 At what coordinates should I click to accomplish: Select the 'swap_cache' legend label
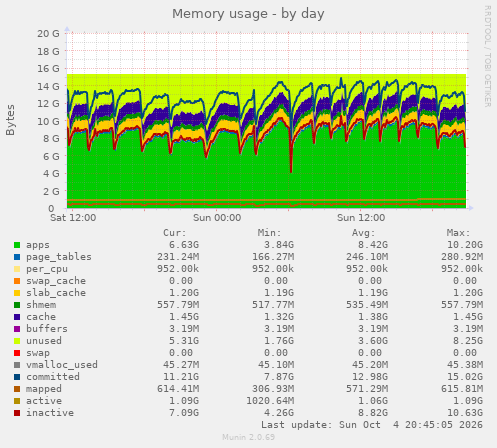pos(56,281)
